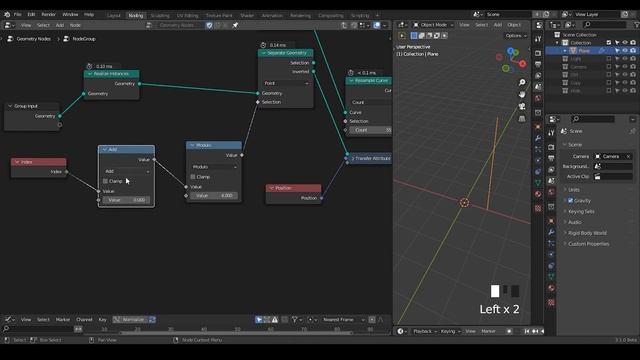Collapse the Index node with its chevron

click(x=17, y=162)
